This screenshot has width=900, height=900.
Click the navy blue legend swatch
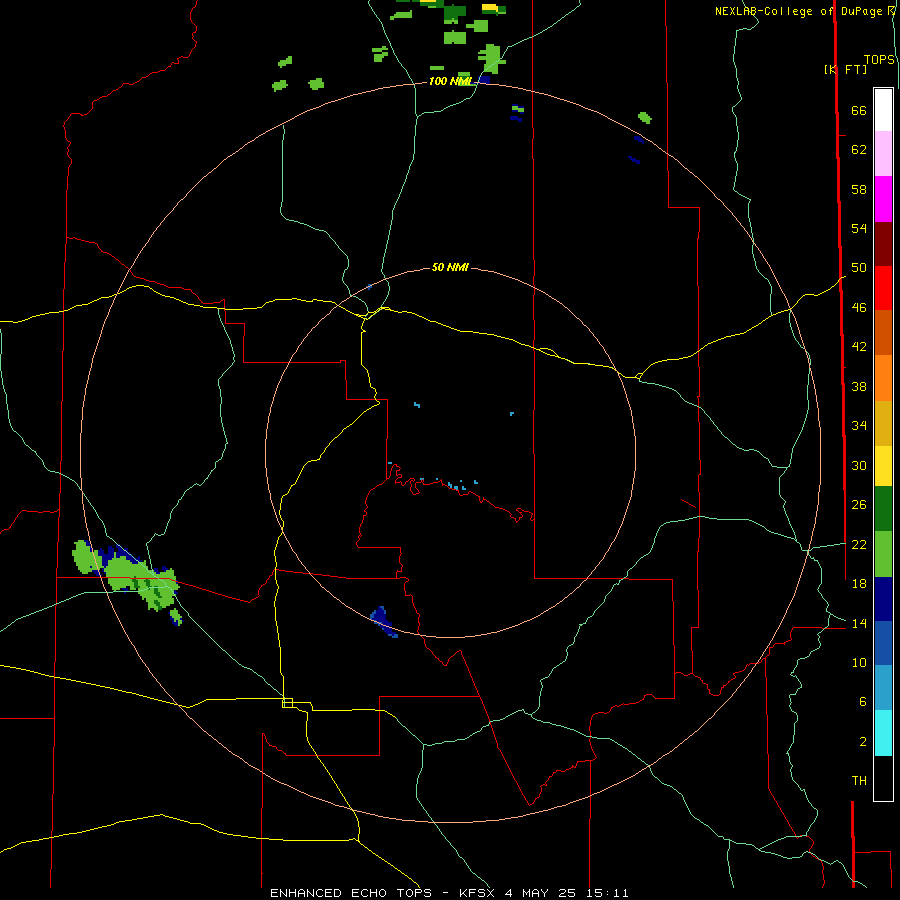[883, 599]
